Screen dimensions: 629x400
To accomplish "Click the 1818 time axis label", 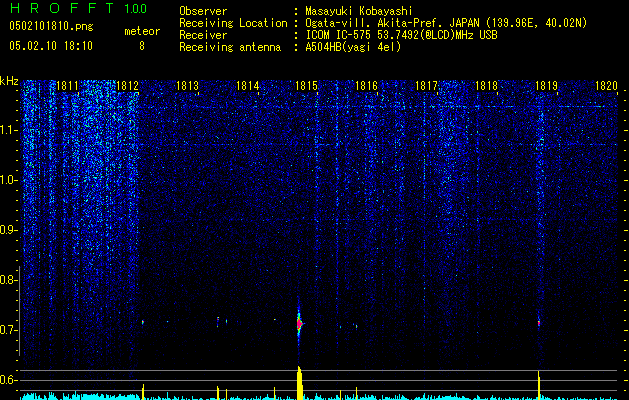I will click(x=486, y=86).
